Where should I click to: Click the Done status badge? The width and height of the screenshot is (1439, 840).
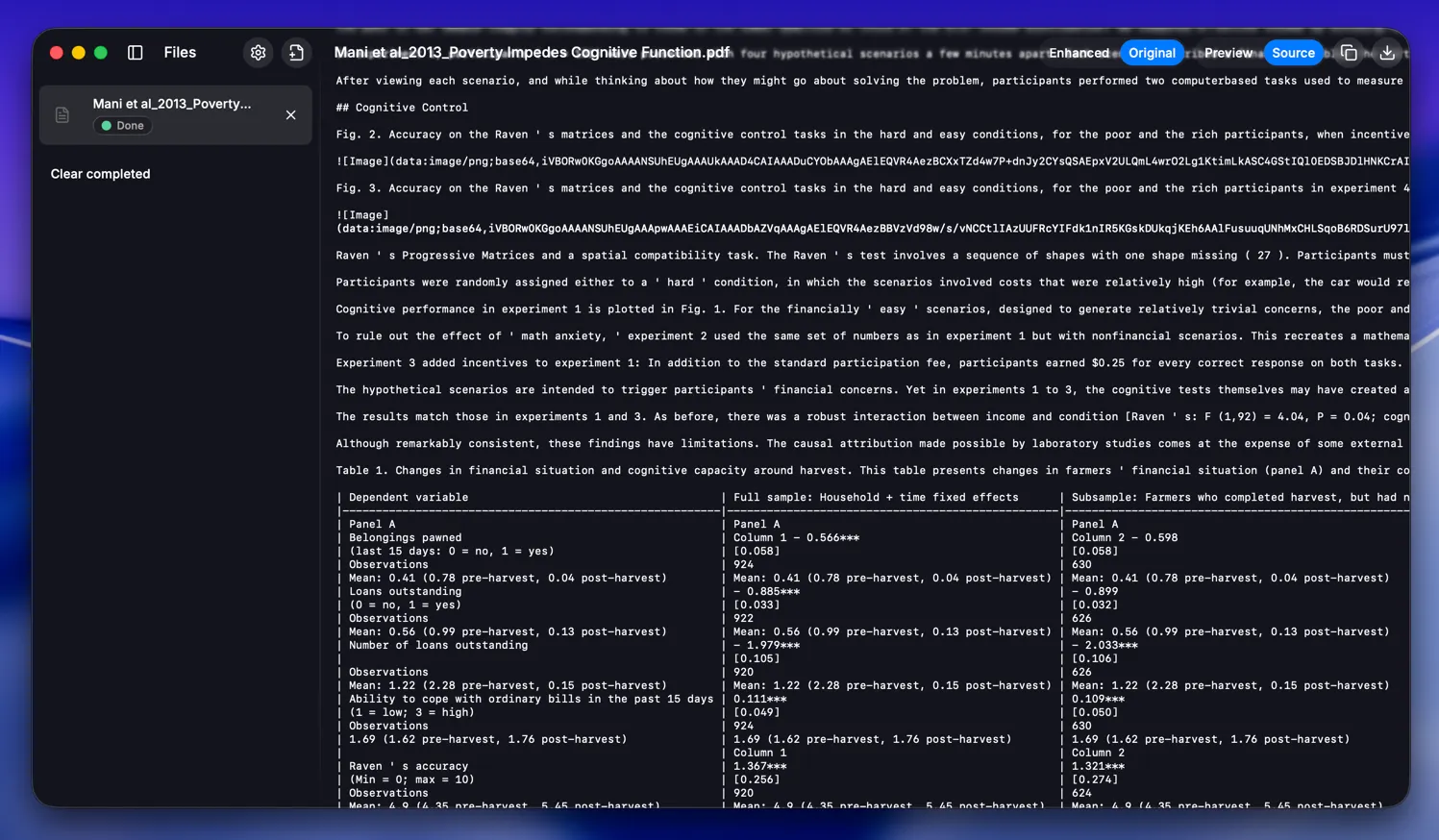pyautogui.click(x=122, y=126)
